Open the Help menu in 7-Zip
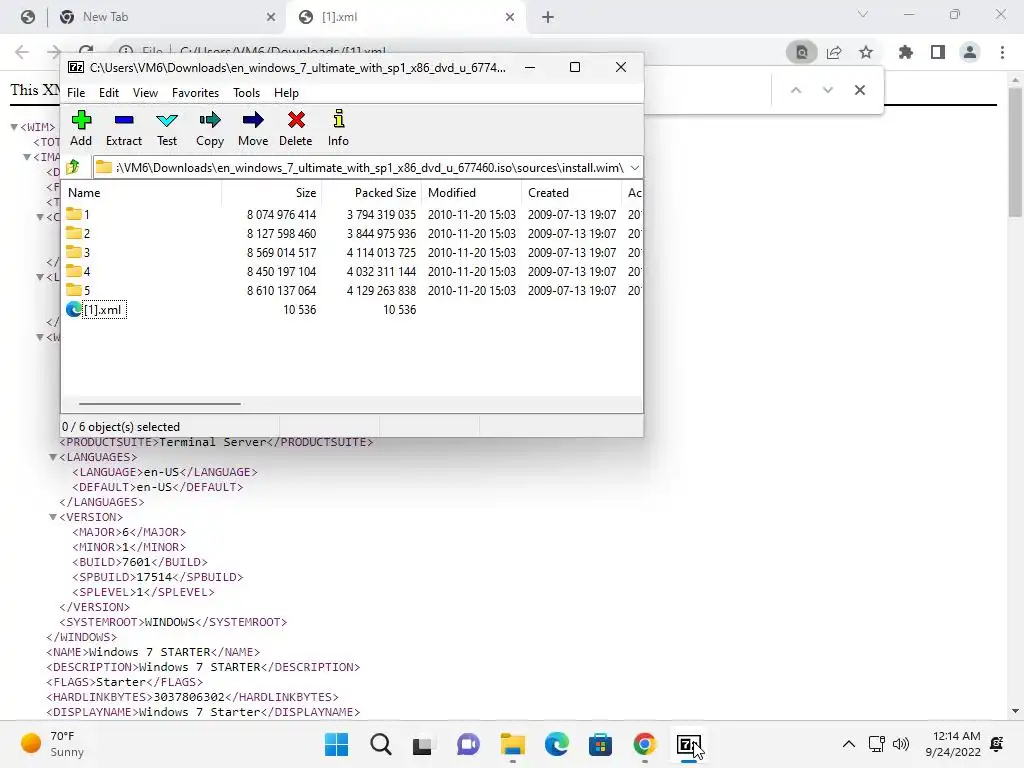This screenshot has width=1024, height=768. click(286, 93)
